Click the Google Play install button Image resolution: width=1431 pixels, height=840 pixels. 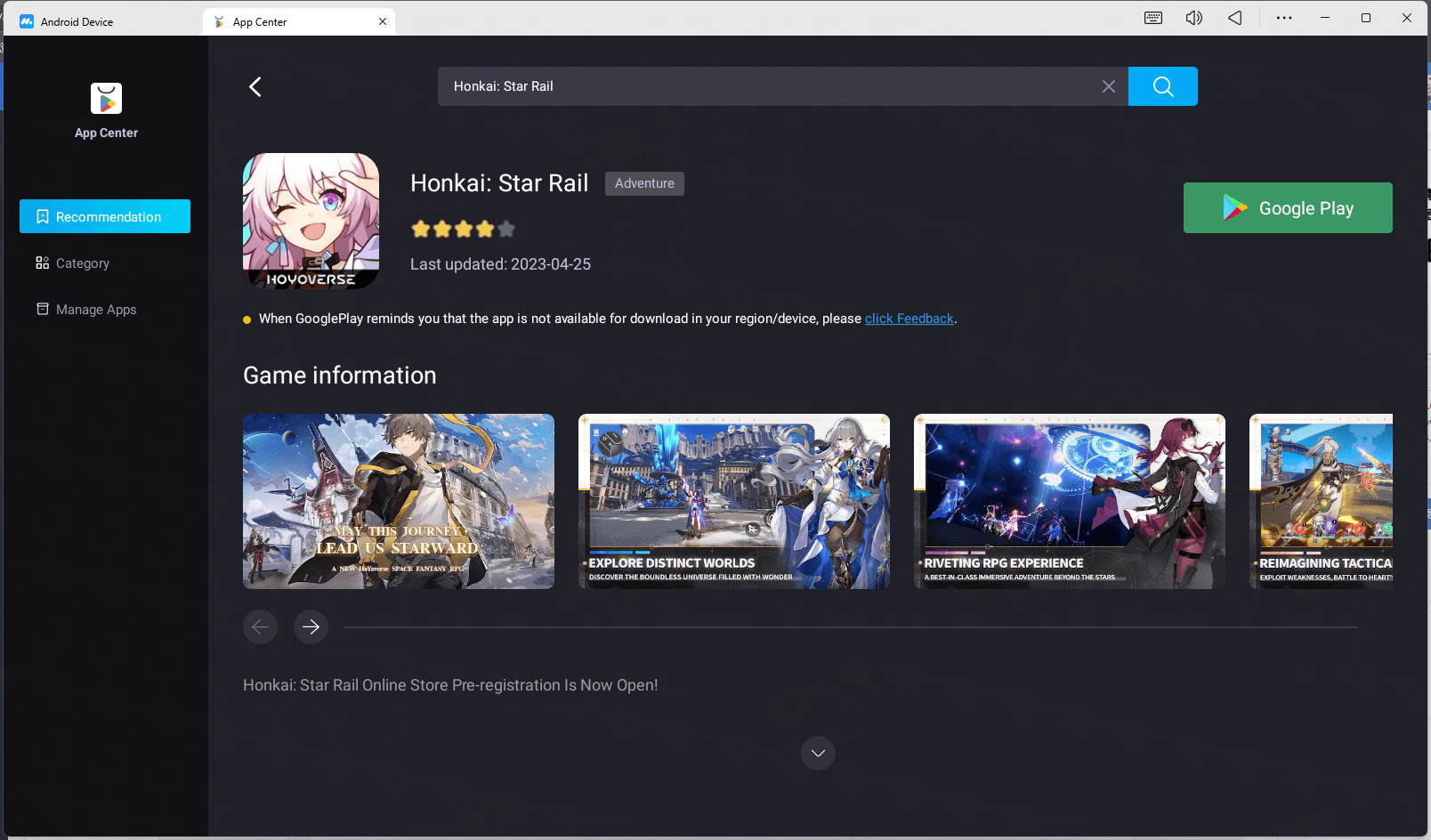click(1287, 208)
